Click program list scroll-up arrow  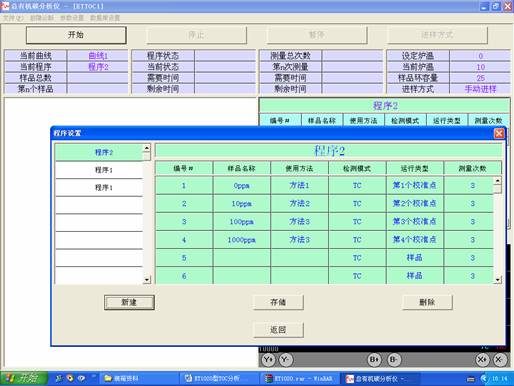(147, 148)
